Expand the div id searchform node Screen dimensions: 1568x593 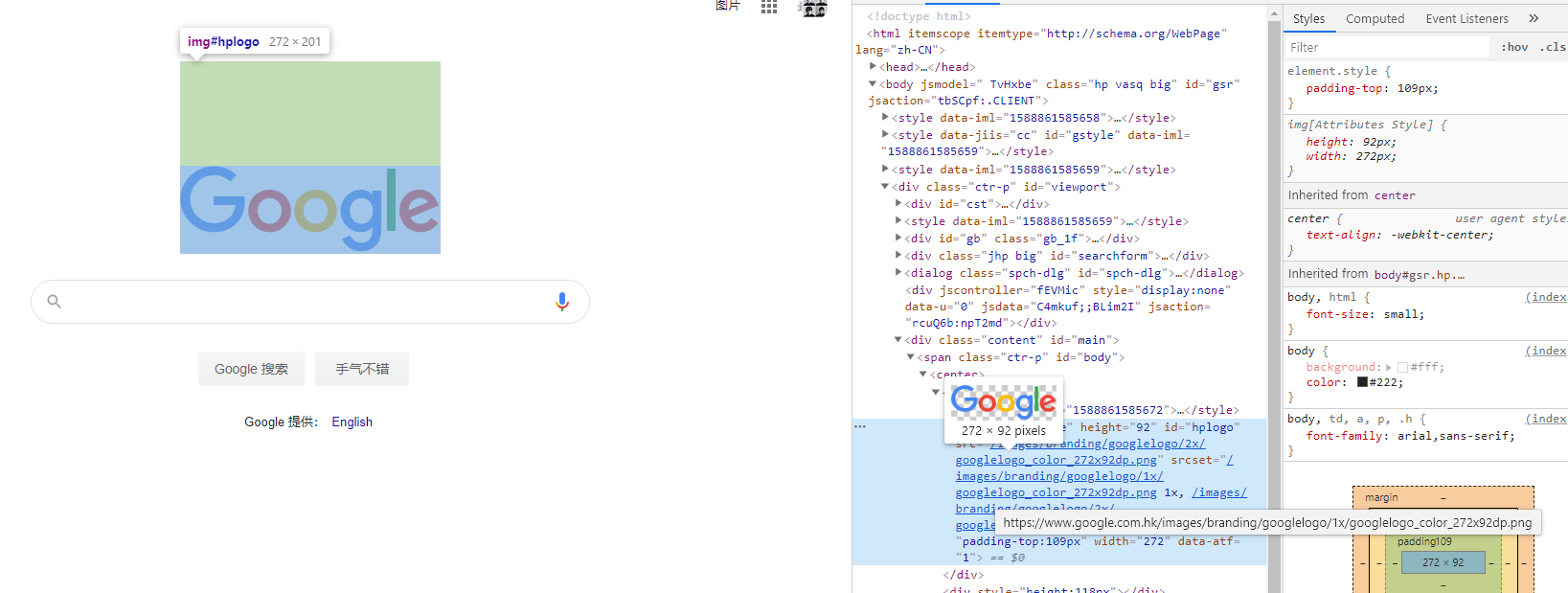(x=898, y=255)
